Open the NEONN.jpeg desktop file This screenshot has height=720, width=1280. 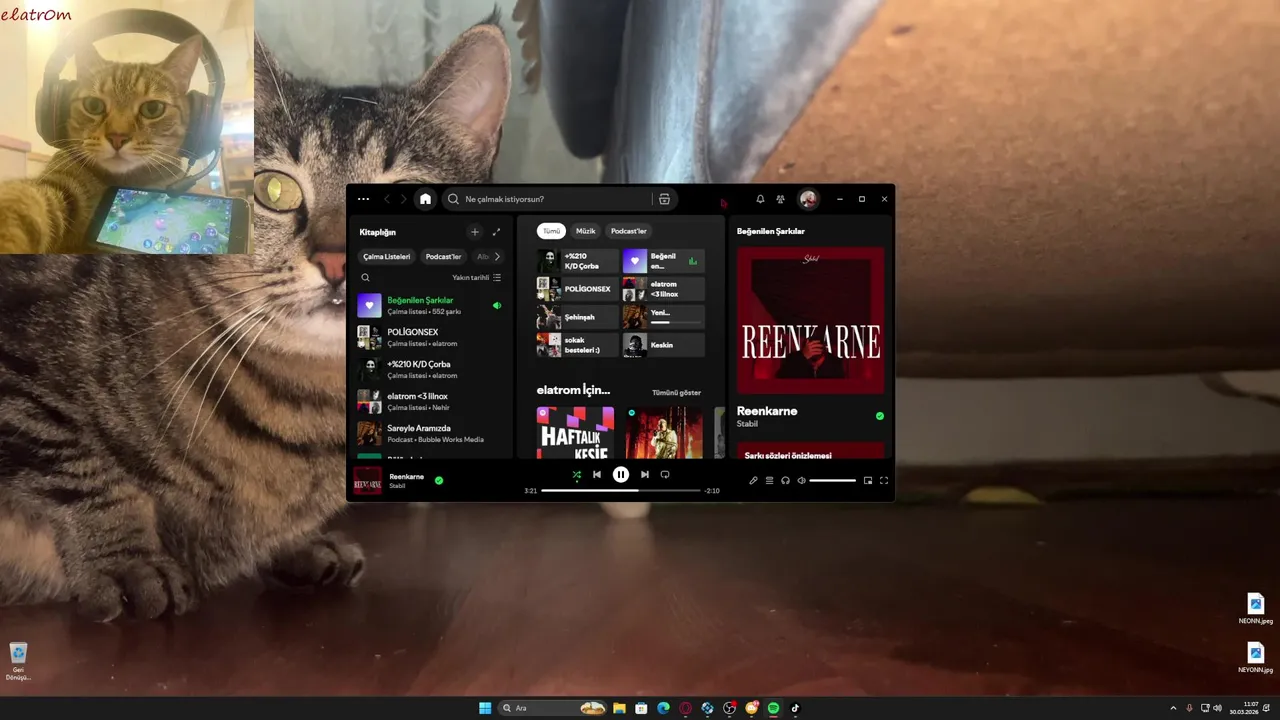tap(1256, 609)
